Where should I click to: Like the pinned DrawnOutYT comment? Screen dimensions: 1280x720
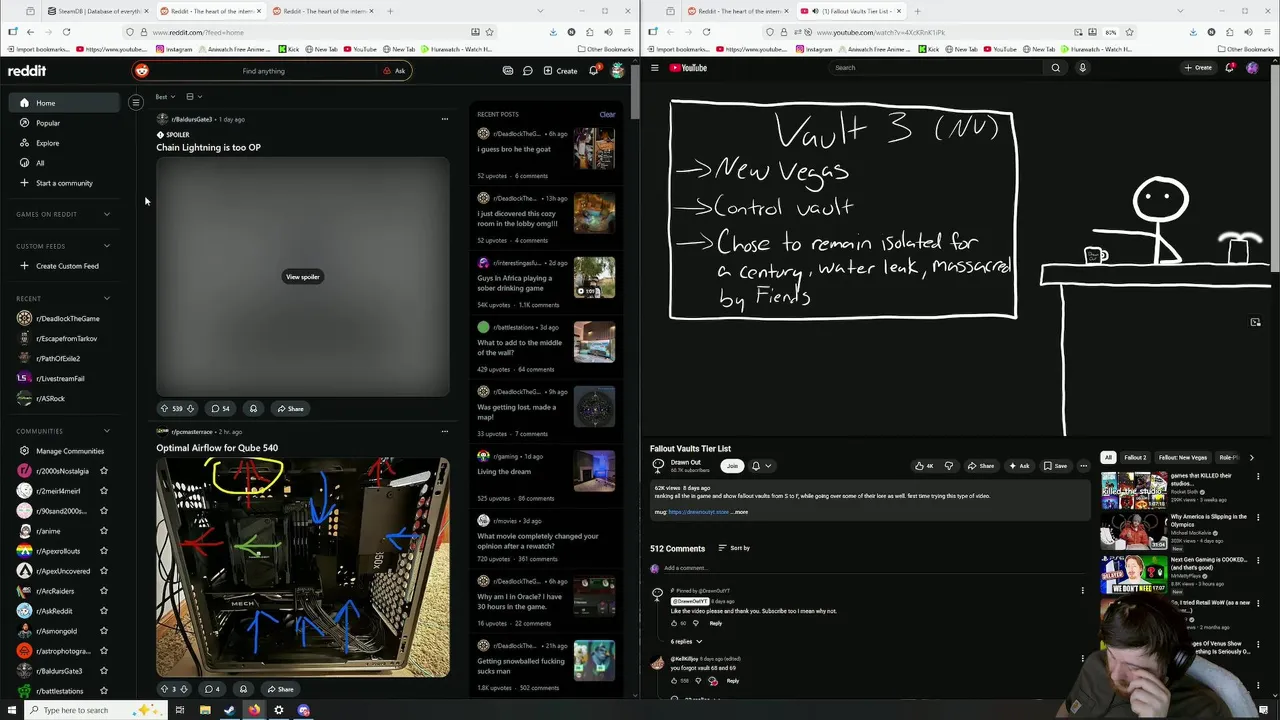675,623
